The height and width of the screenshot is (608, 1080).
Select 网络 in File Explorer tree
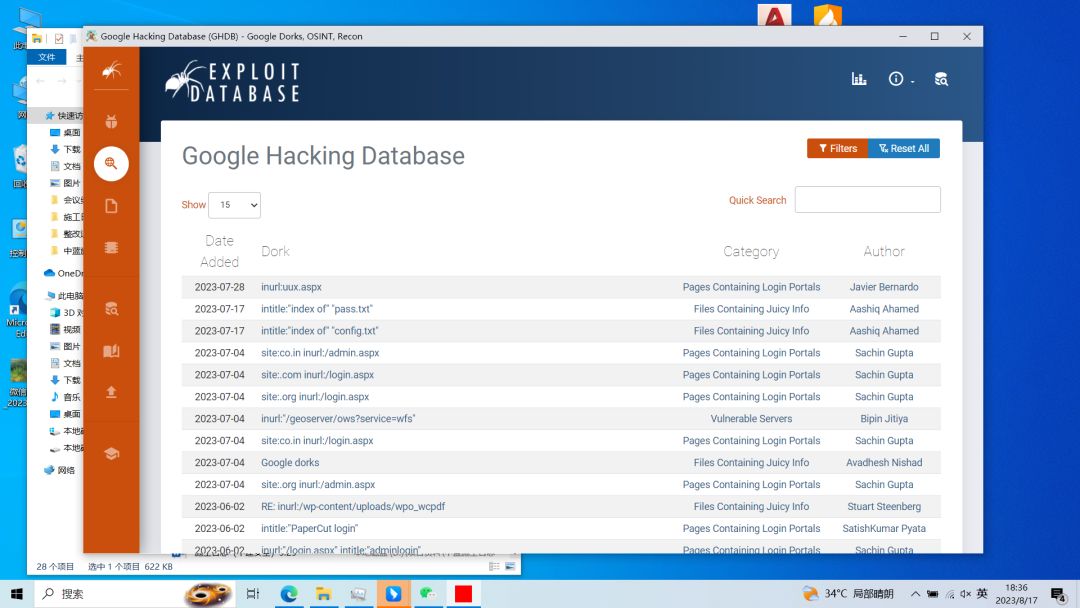tap(60, 470)
